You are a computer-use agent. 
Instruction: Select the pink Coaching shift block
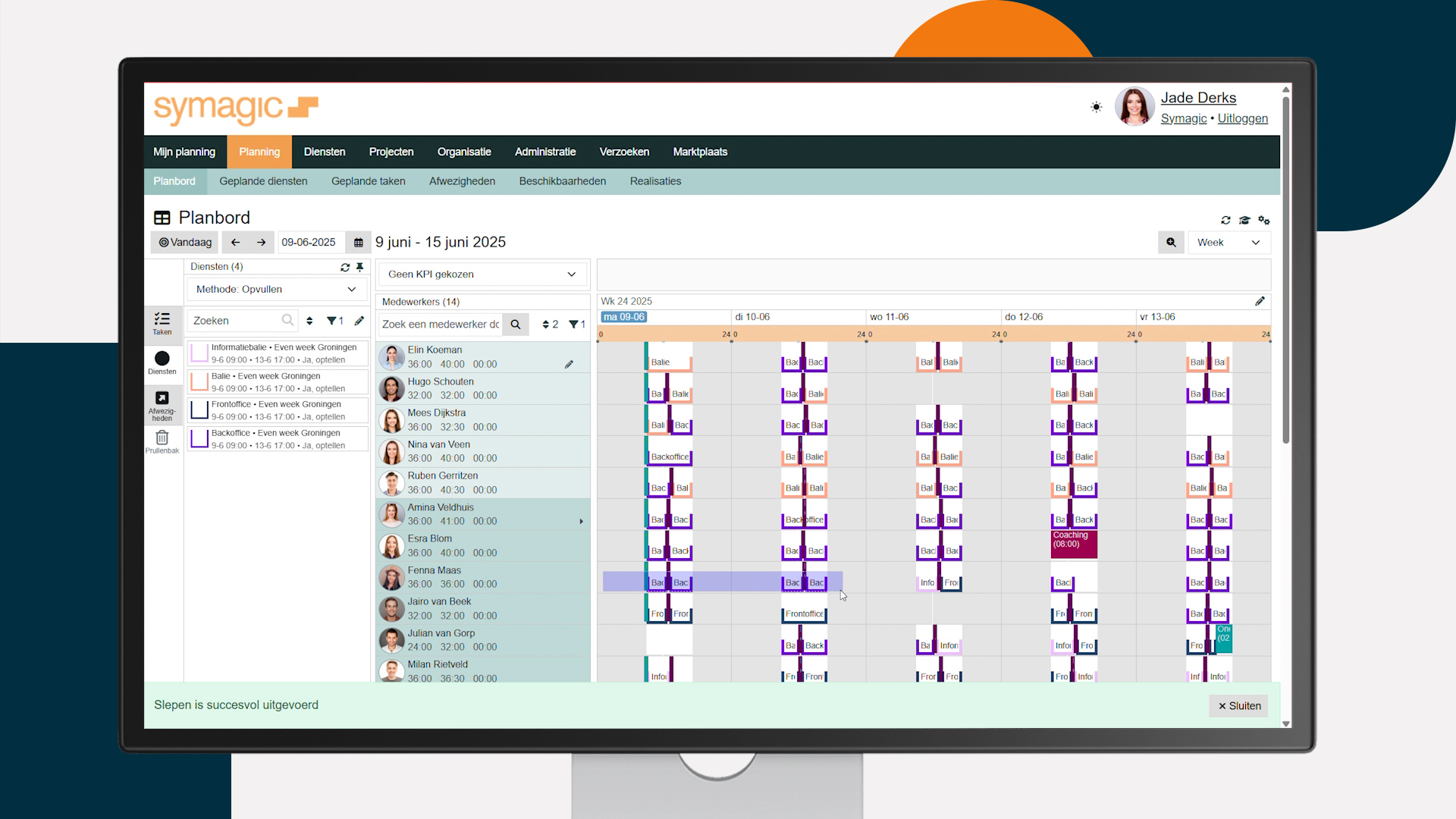click(x=1073, y=544)
